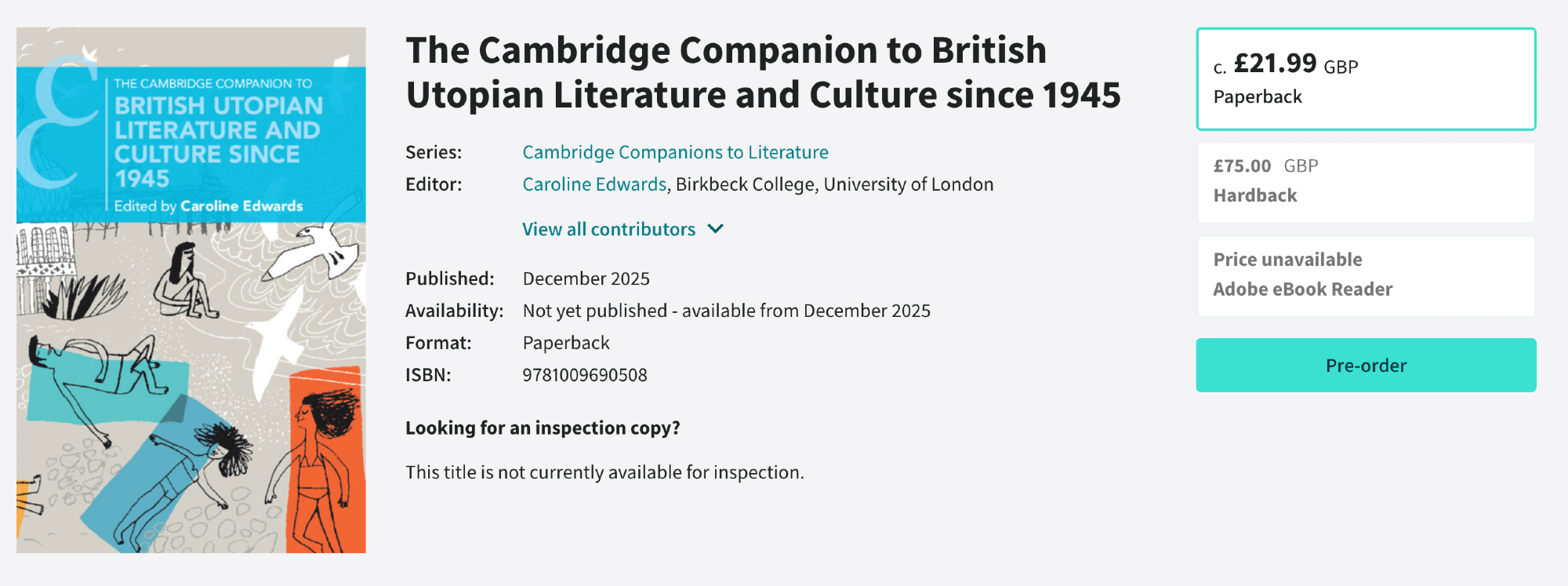Click the book title heading
This screenshot has height=586, width=1568.
[763, 72]
